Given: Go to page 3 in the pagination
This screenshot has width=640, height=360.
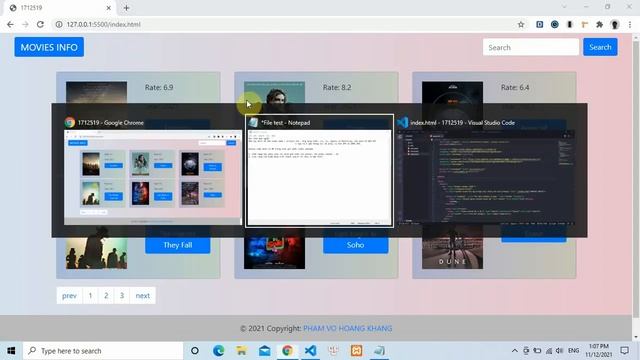Looking at the screenshot, I should point(122,296).
